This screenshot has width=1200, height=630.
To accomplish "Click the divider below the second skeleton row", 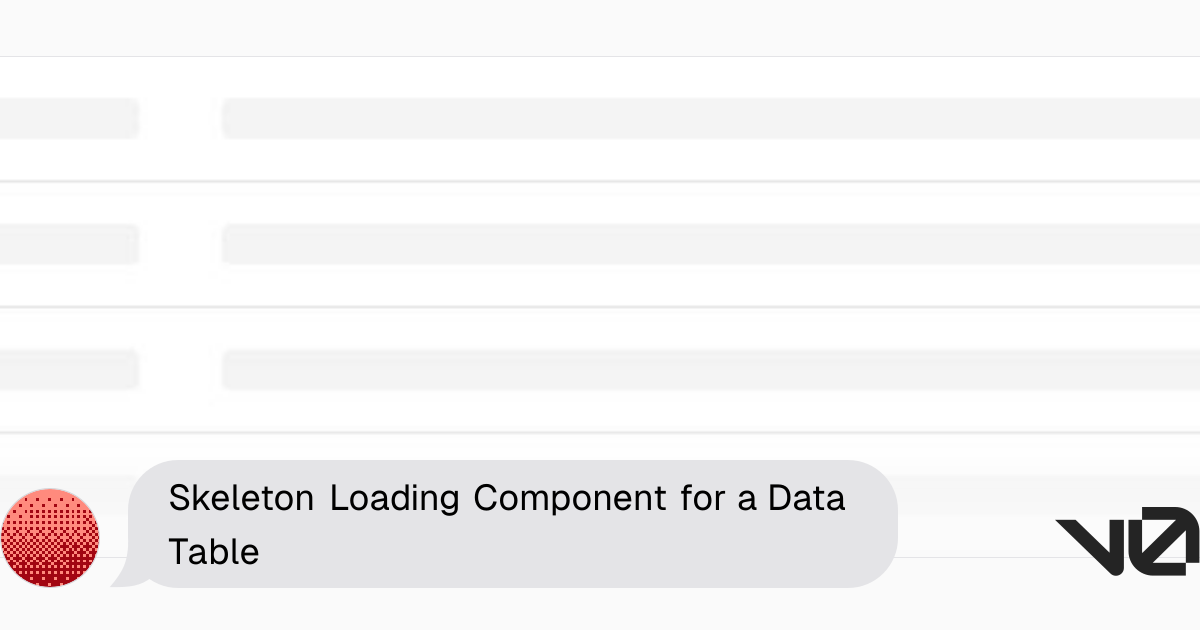I will click(x=600, y=307).
